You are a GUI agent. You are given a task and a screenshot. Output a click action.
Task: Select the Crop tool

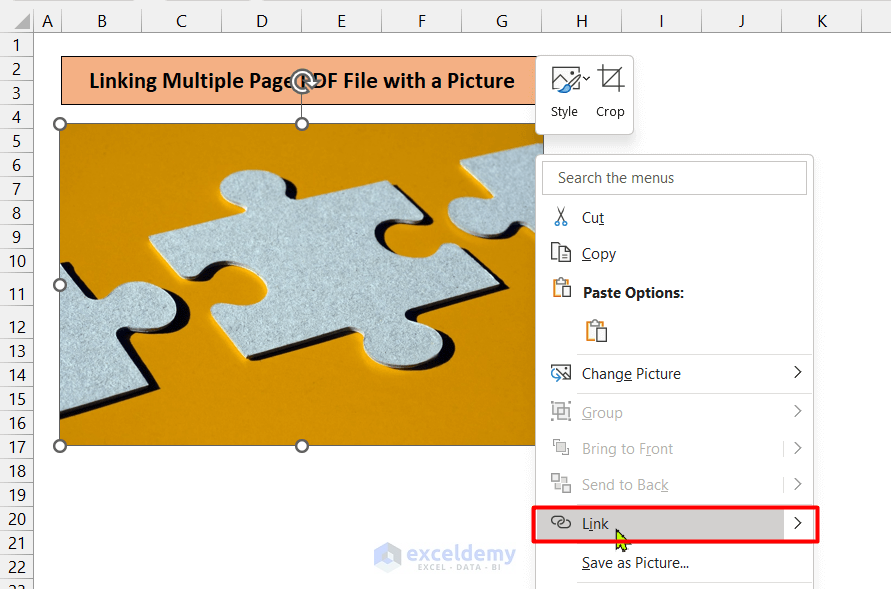pos(610,93)
